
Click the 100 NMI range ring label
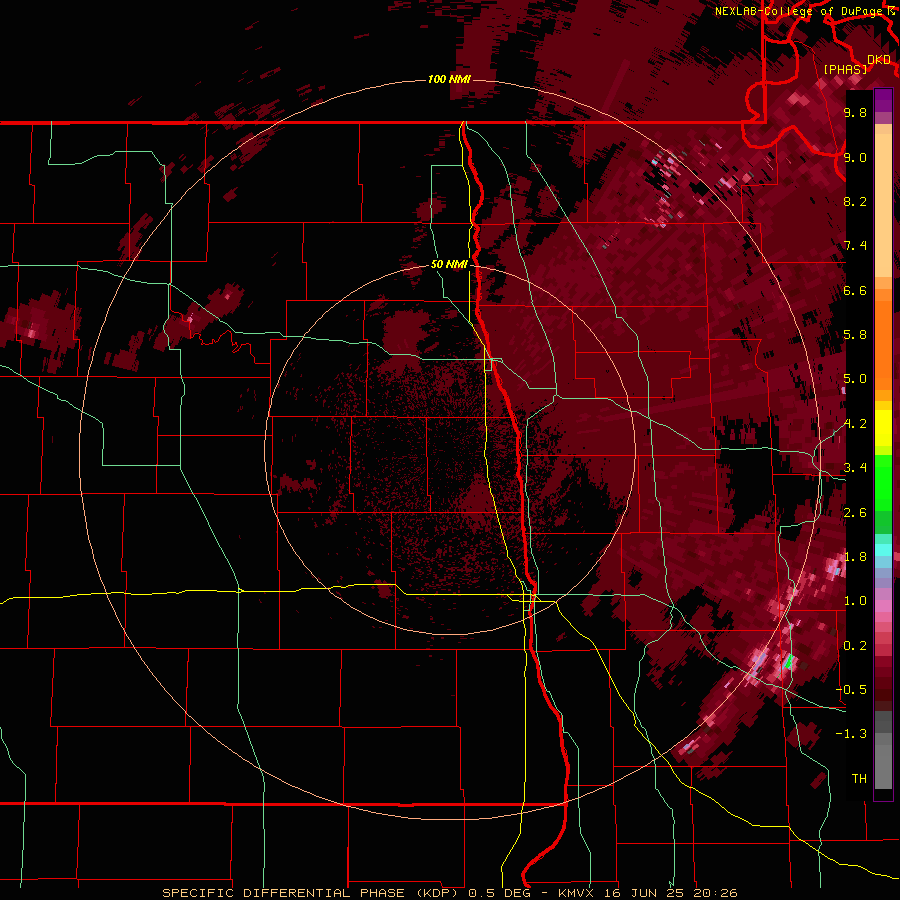(x=449, y=79)
